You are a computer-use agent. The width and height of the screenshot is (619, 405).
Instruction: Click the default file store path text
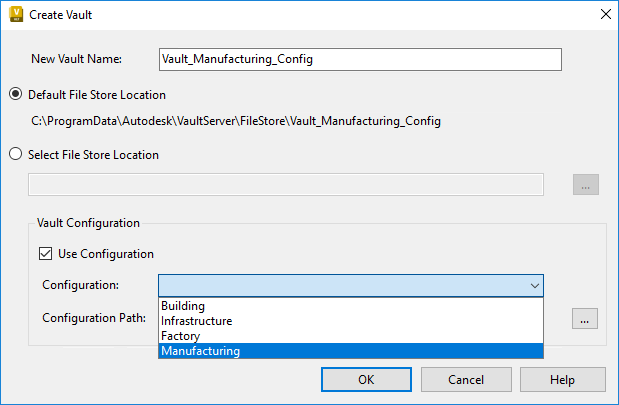pos(236,122)
